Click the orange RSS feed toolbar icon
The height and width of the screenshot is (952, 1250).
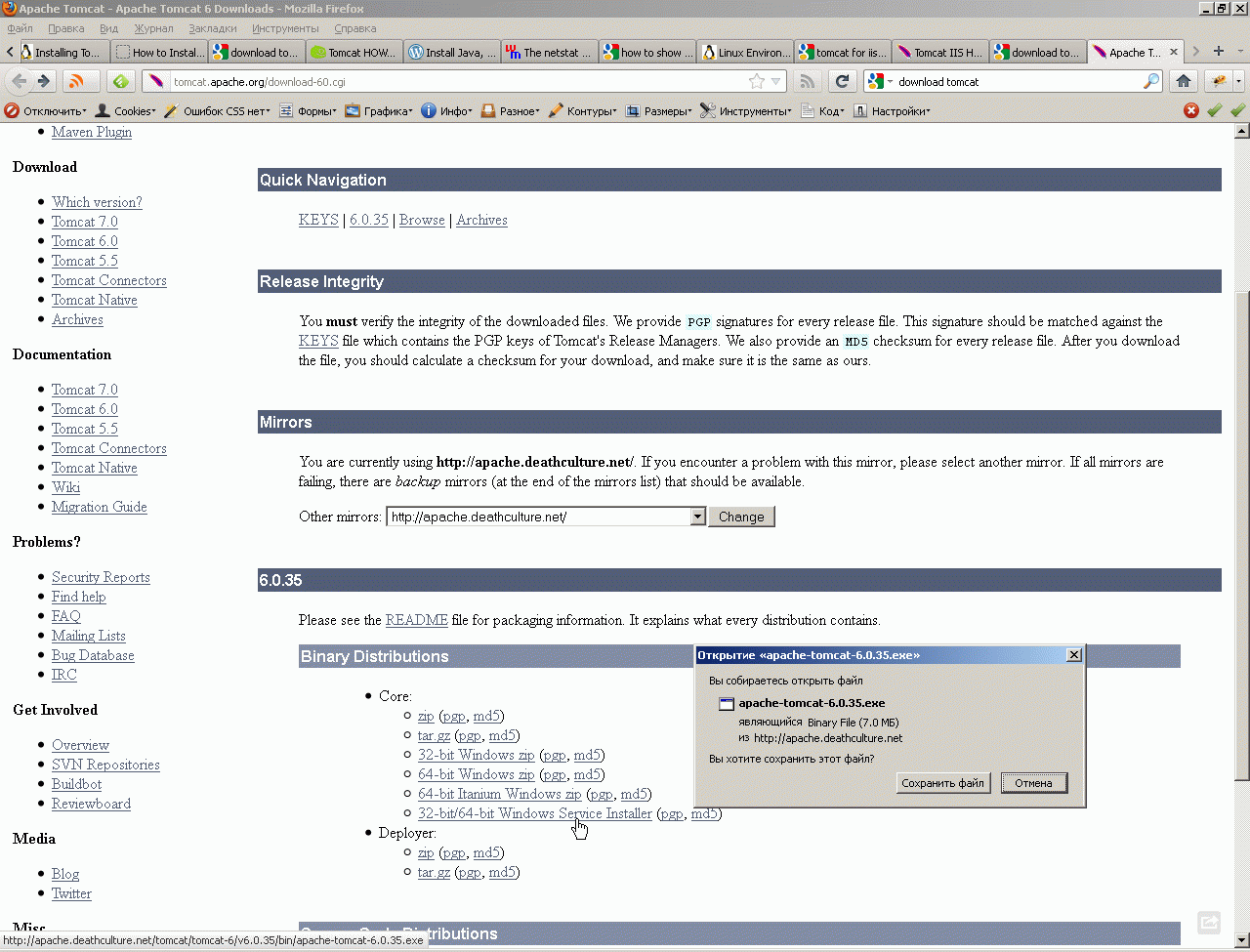pyautogui.click(x=83, y=81)
